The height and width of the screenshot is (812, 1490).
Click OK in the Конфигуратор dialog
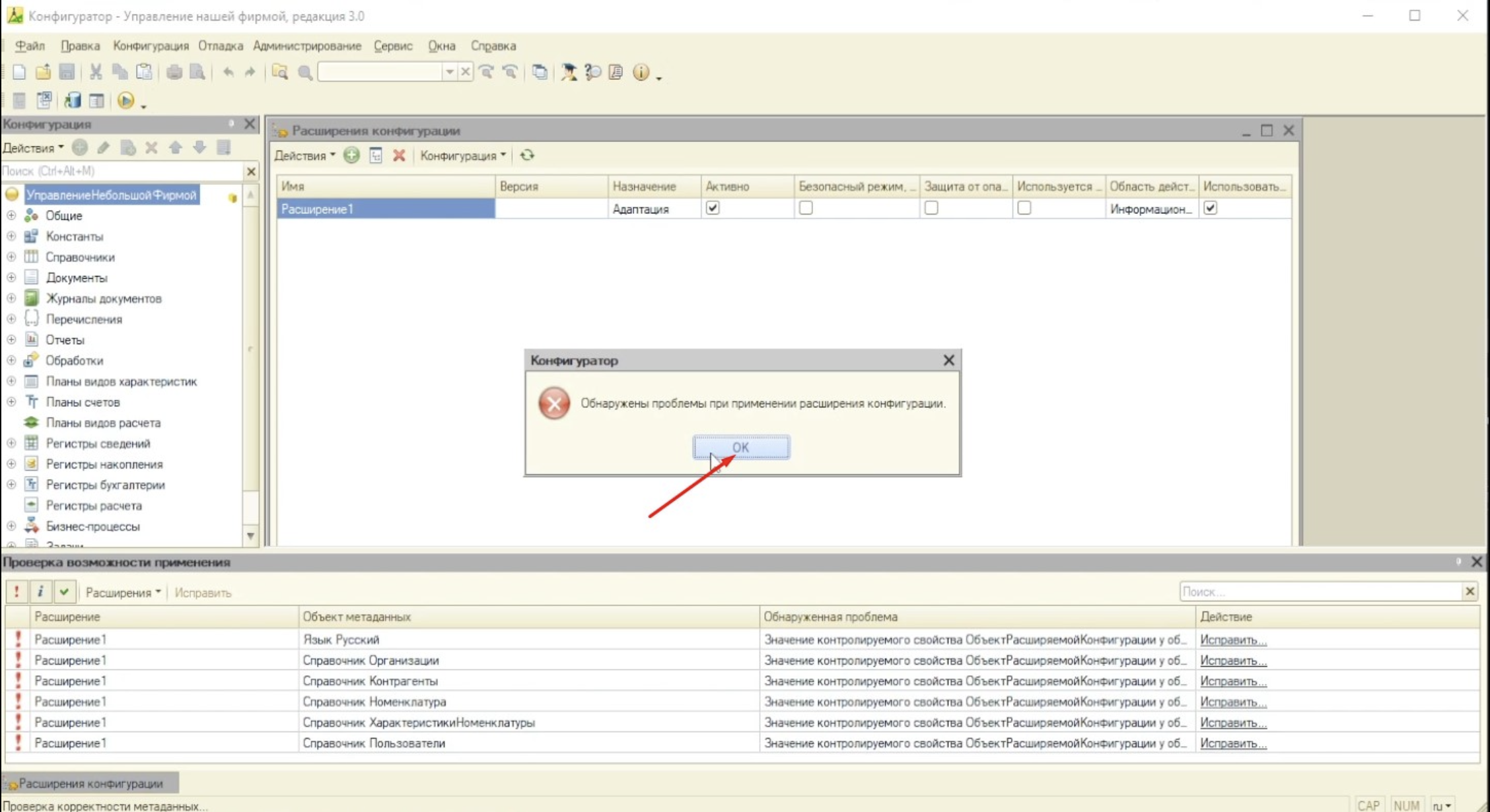[x=741, y=448]
